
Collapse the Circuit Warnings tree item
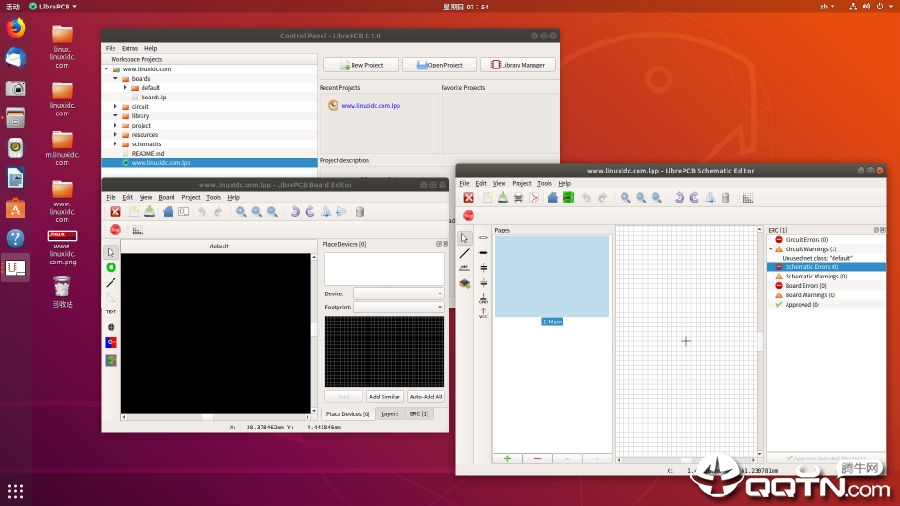[x=771, y=249]
